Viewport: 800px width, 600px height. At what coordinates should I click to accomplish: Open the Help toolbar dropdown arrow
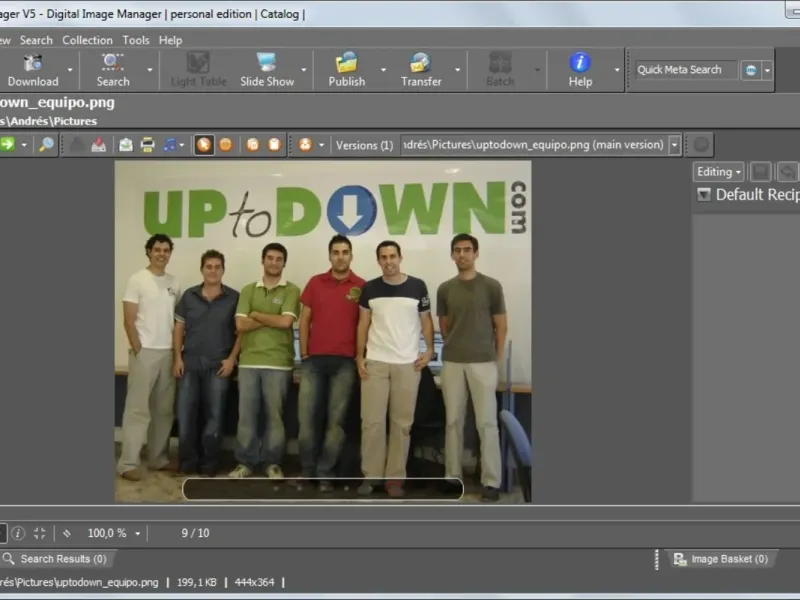[617, 70]
